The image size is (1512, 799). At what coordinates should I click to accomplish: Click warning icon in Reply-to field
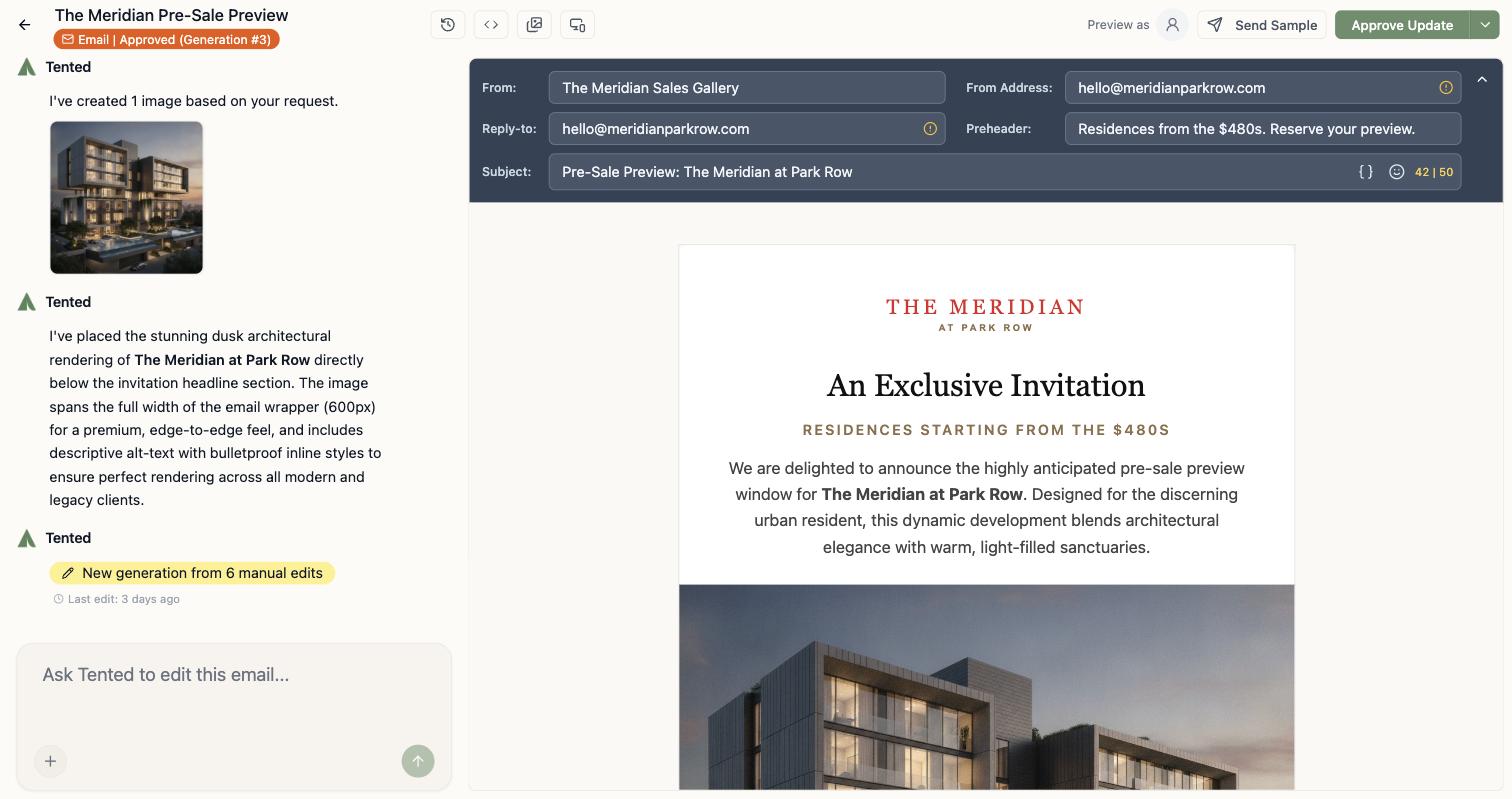tap(930, 129)
